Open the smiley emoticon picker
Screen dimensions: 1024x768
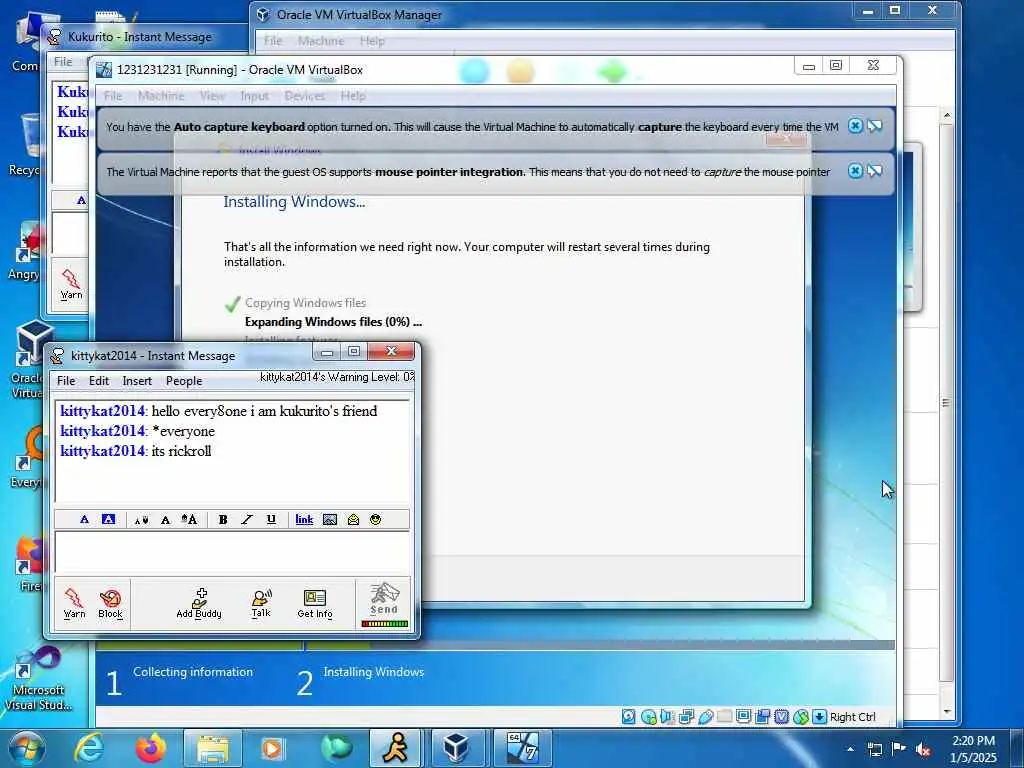click(x=376, y=519)
